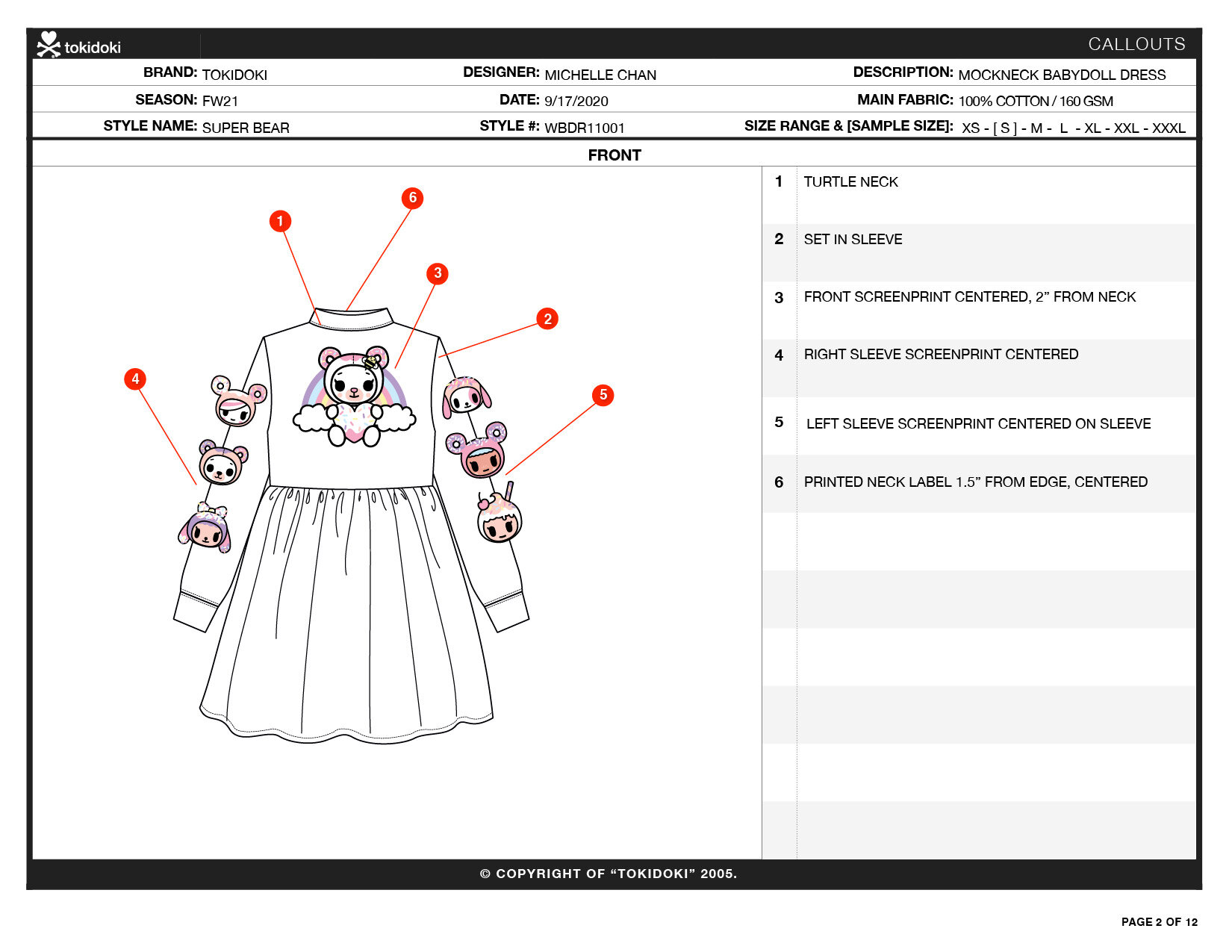
Task: Click main fabric '100% COTTON / 160 GSM'
Action: coord(1036,101)
